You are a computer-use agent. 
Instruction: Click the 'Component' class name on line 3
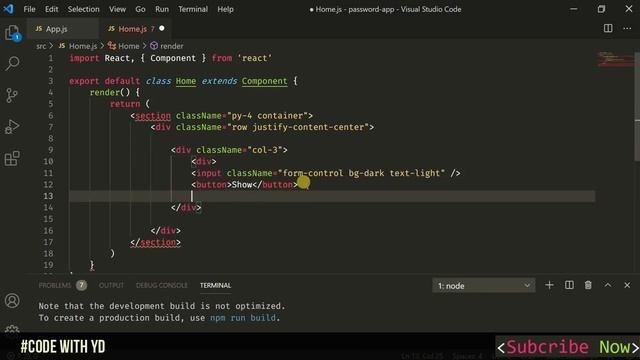pos(264,81)
